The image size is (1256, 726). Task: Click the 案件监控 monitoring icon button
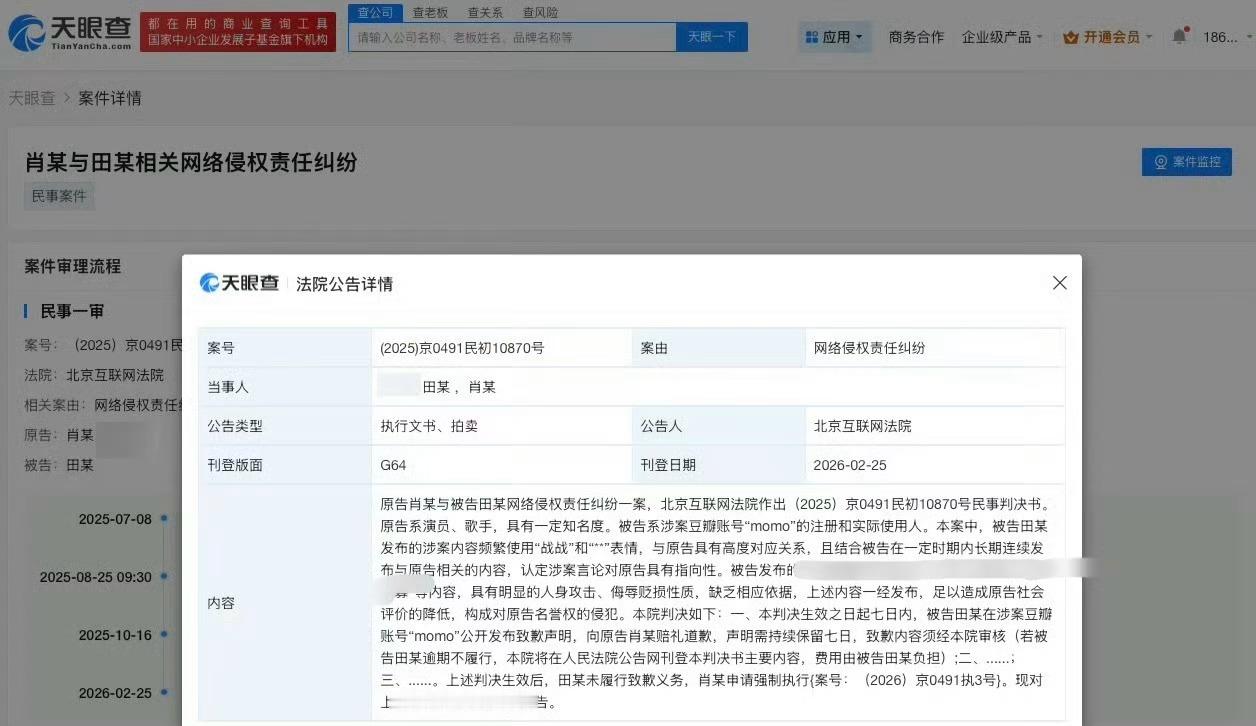[x=1160, y=161]
